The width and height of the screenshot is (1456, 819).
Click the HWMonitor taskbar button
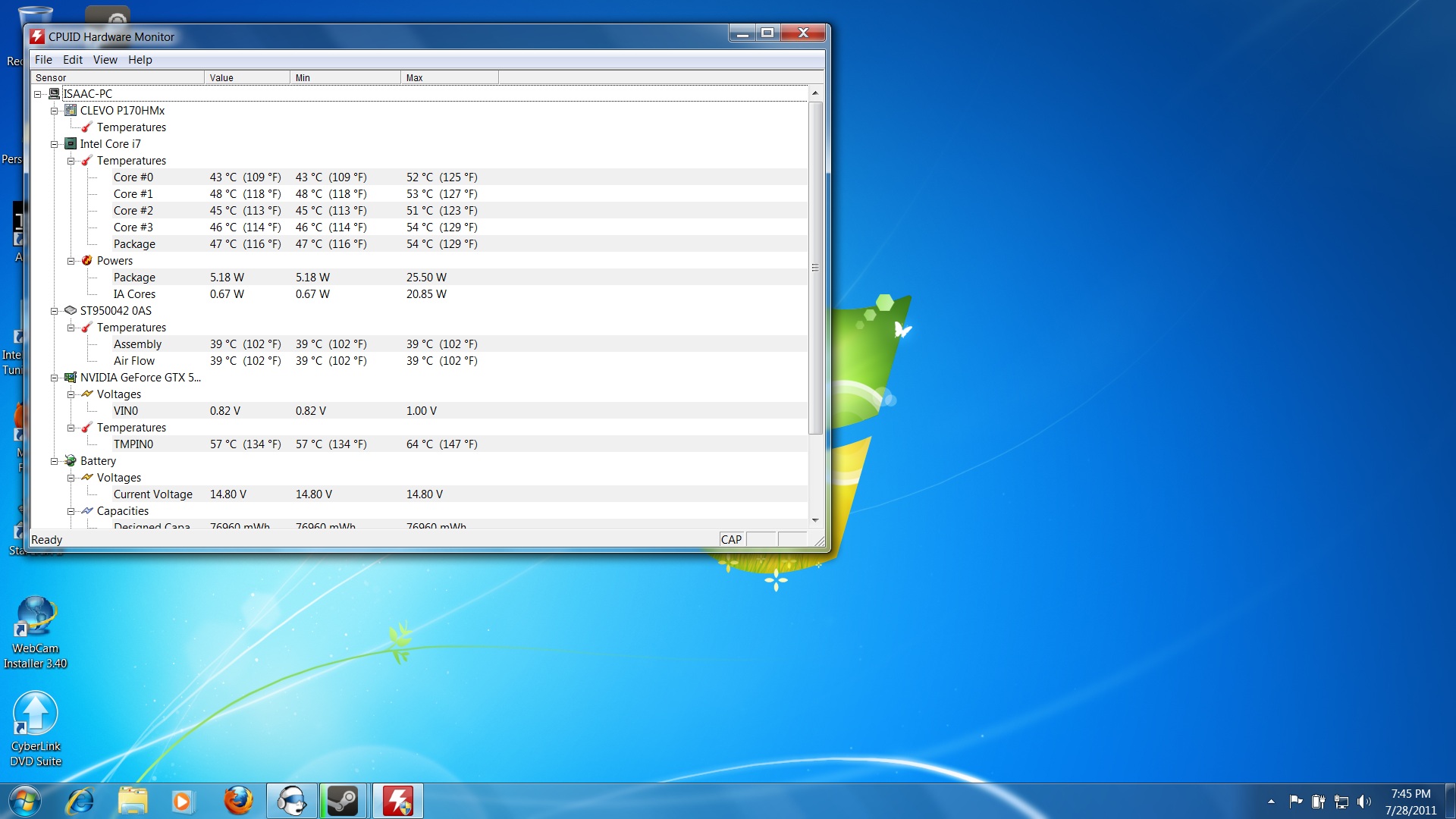click(397, 801)
